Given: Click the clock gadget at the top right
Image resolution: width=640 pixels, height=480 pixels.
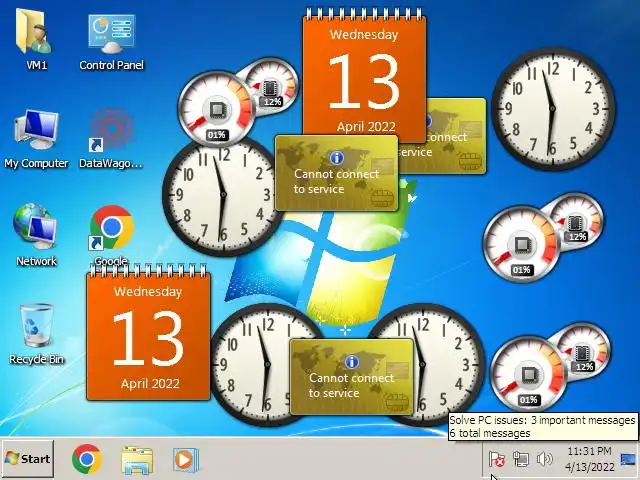Looking at the screenshot, I should [x=553, y=109].
